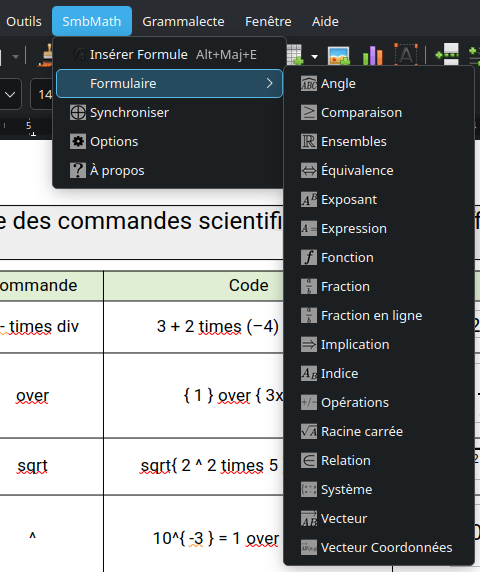Click the Indice subscript icon
The width and height of the screenshot is (480, 572).
tap(309, 374)
